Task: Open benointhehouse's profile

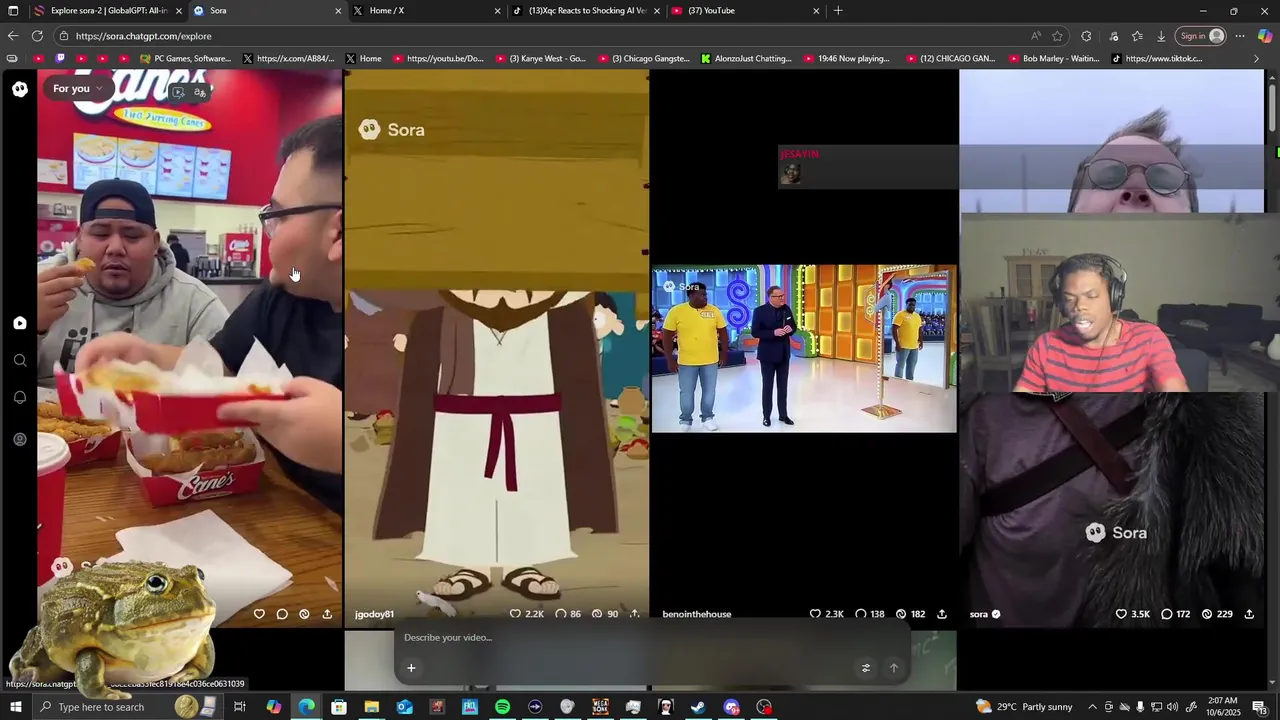Action: click(x=697, y=614)
